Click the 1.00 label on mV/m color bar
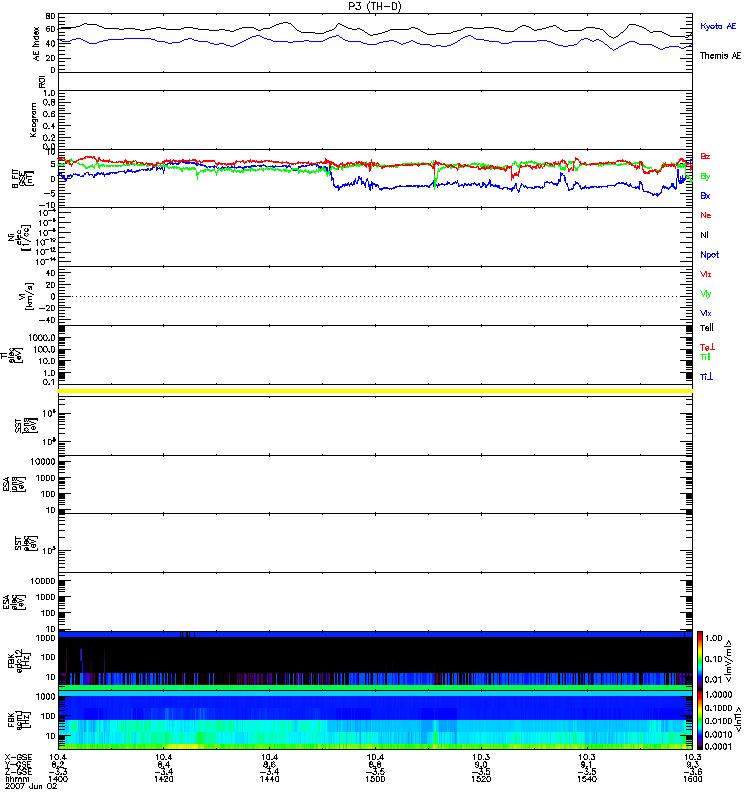The height and width of the screenshot is (800, 750). (x=714, y=638)
